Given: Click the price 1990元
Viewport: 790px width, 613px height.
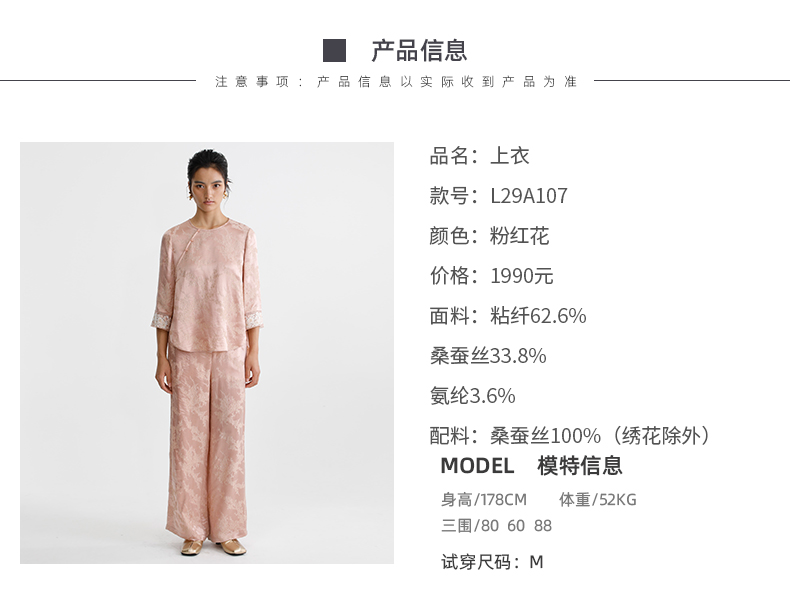Looking at the screenshot, I should point(522,276).
